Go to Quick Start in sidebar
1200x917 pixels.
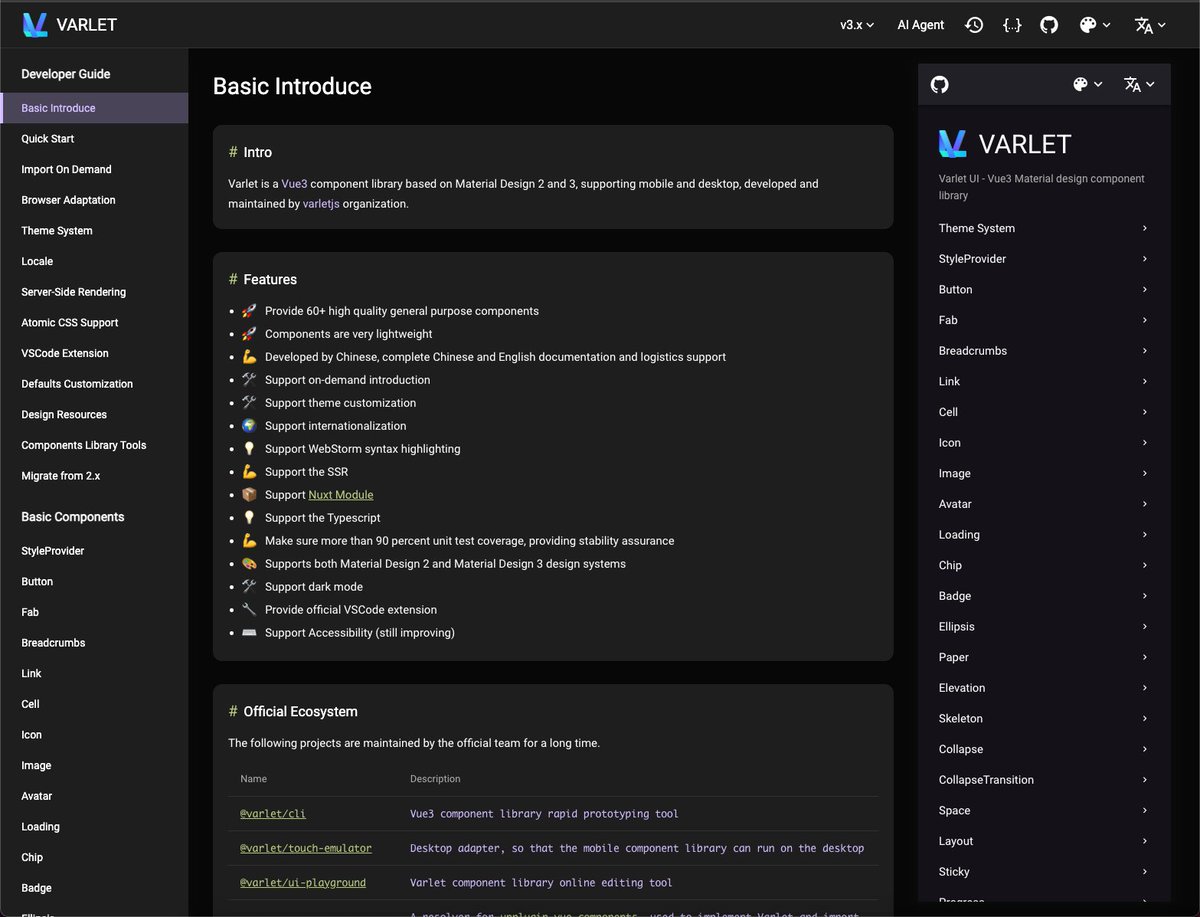[94, 139]
